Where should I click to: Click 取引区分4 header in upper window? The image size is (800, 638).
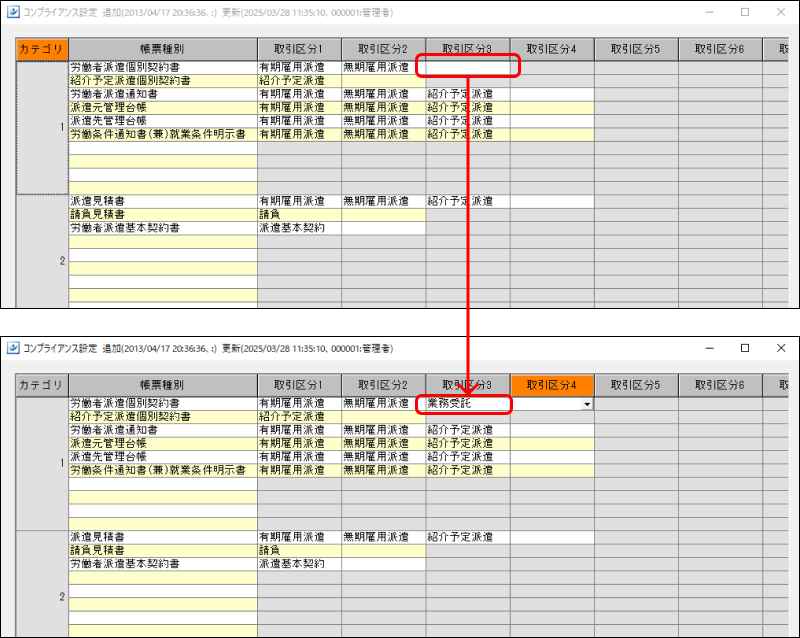pos(552,49)
